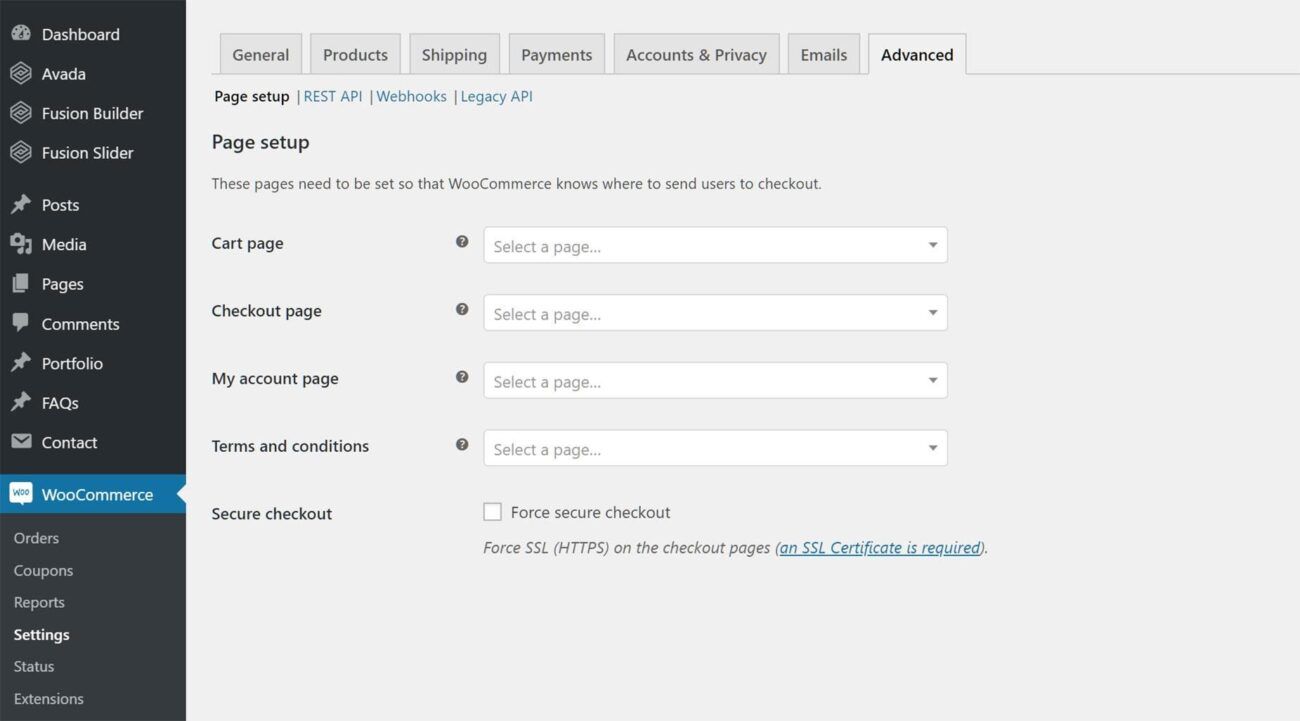This screenshot has width=1300, height=721.
Task: Click help icon for Terms and conditions
Action: (462, 444)
